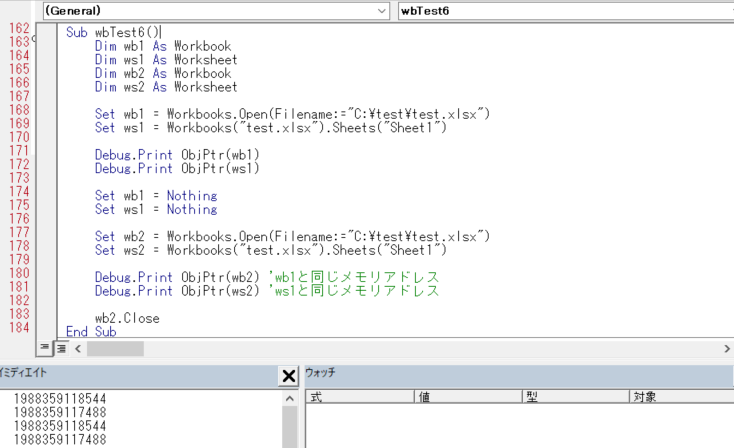Click line Dim ws1 As Worksheet
The height and width of the screenshot is (448, 734).
click(166, 59)
